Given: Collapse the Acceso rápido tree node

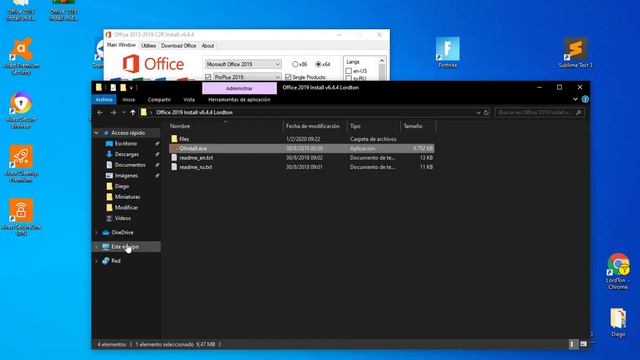Looking at the screenshot, I should [96, 133].
